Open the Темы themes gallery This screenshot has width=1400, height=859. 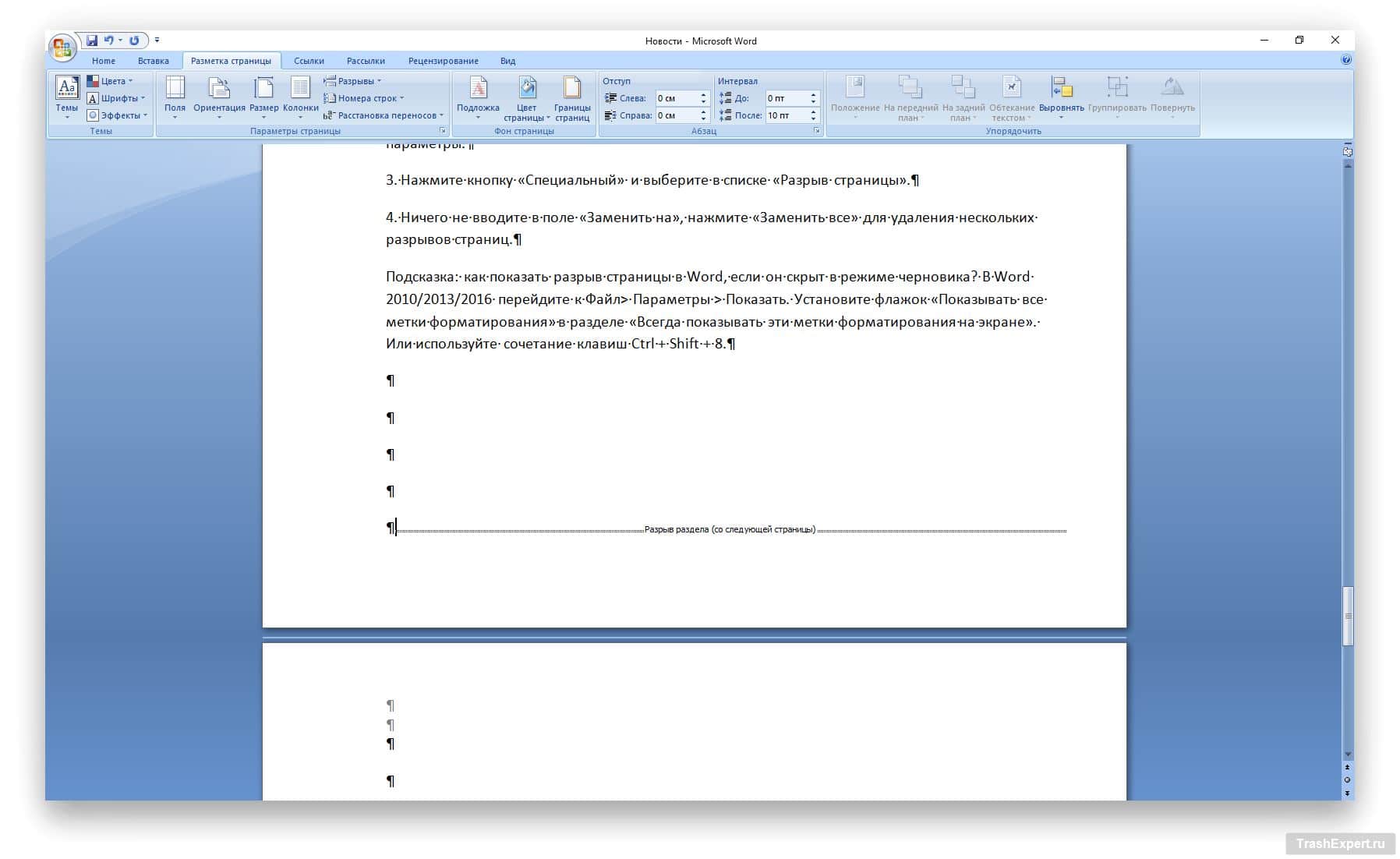(x=67, y=98)
